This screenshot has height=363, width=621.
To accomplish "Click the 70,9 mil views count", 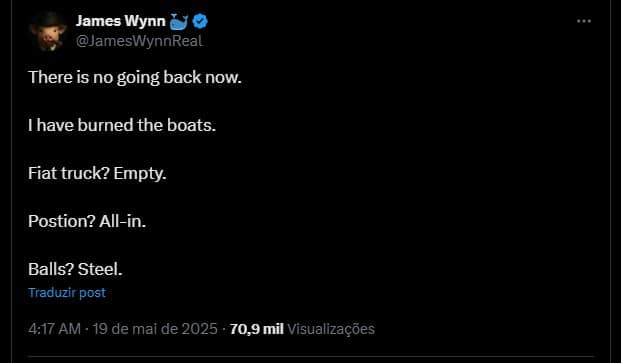I will [x=257, y=329].
